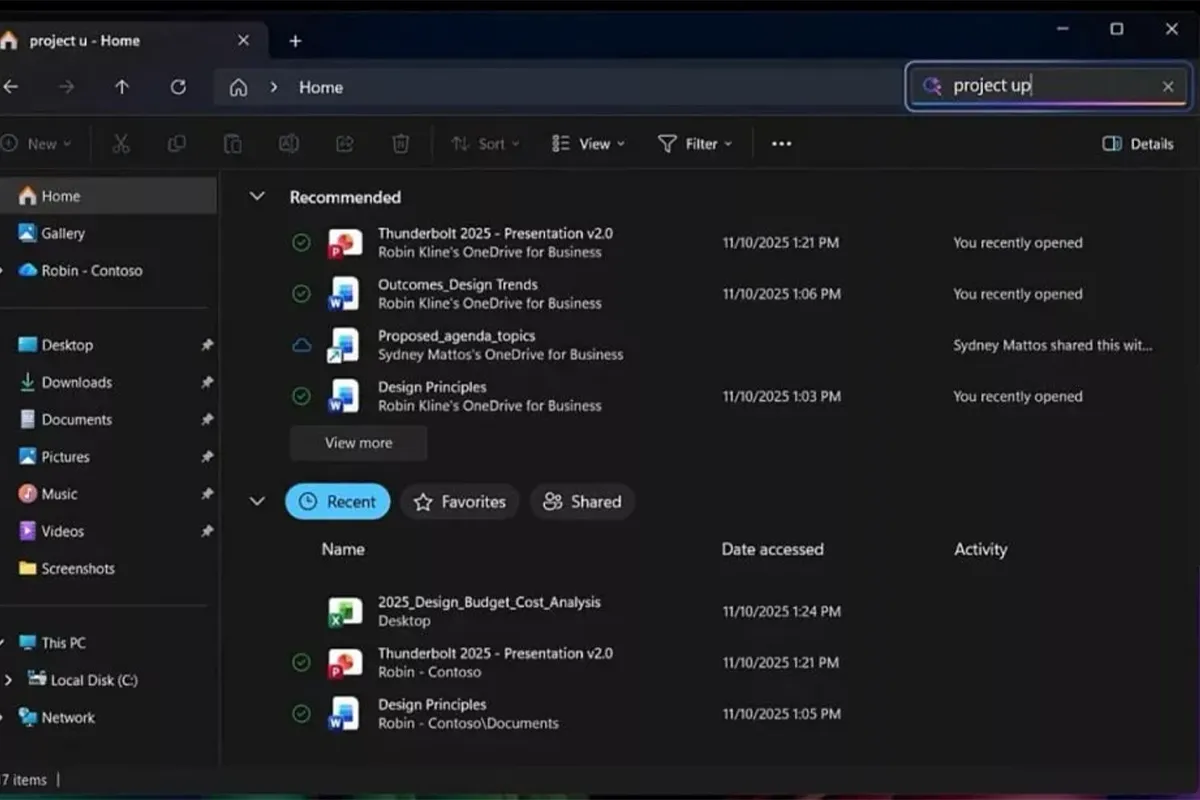This screenshot has width=1200, height=800.
Task: Open the Filter dropdown menu
Action: coord(694,144)
